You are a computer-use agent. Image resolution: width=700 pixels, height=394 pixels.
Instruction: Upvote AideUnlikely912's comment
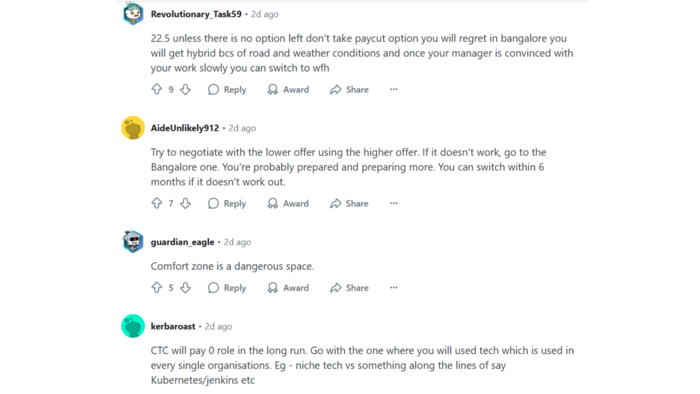pyautogui.click(x=157, y=203)
